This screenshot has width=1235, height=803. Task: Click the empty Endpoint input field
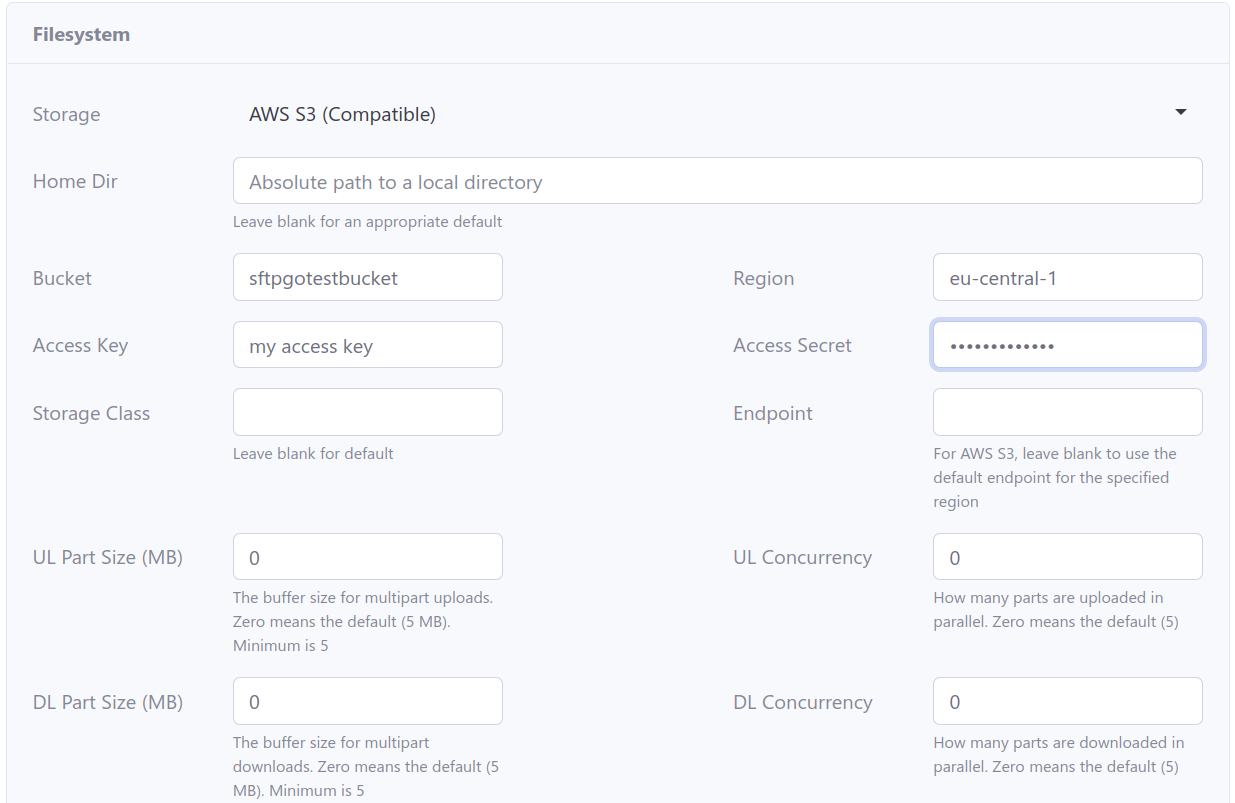1066,412
